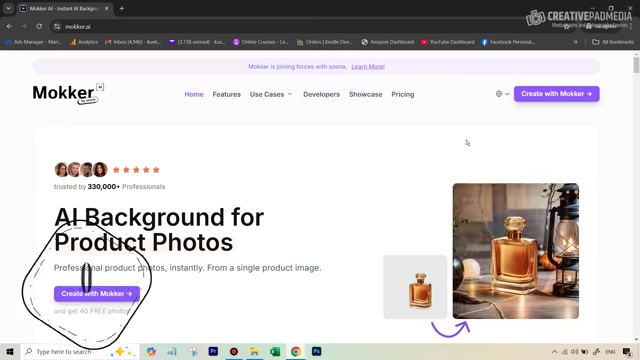Open the Orders Kindle bookmark

click(x=325, y=42)
